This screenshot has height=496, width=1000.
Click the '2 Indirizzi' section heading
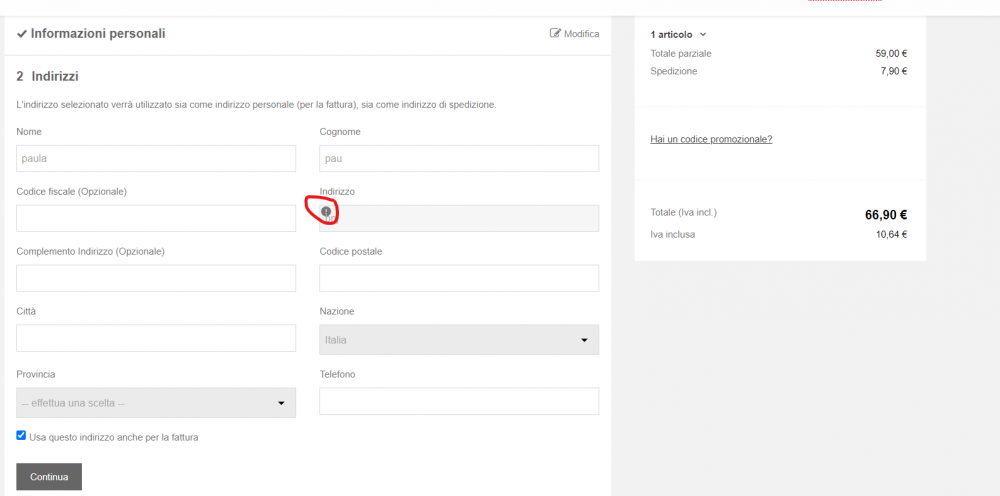click(x=47, y=77)
